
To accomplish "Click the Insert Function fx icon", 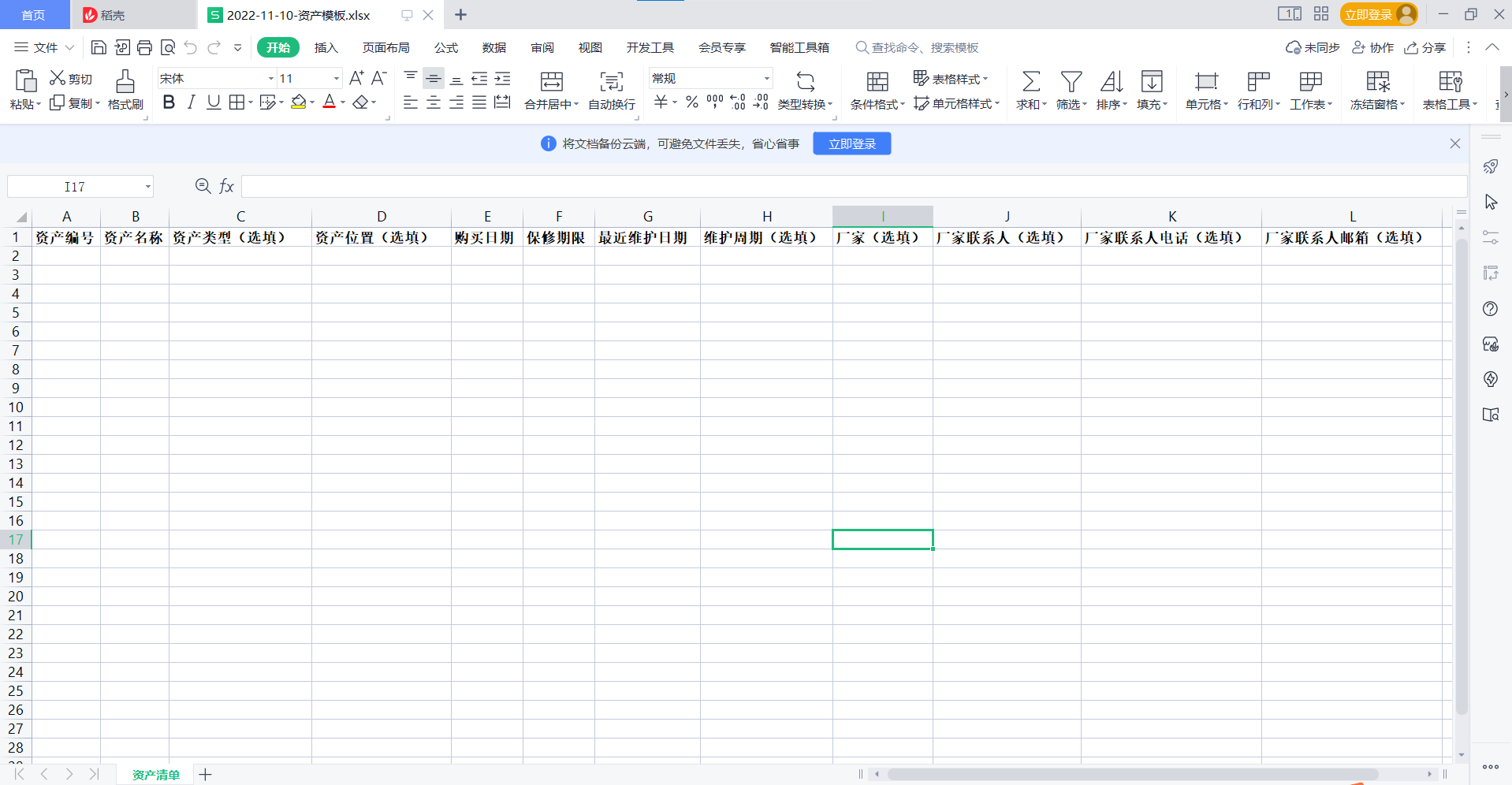I will (226, 186).
